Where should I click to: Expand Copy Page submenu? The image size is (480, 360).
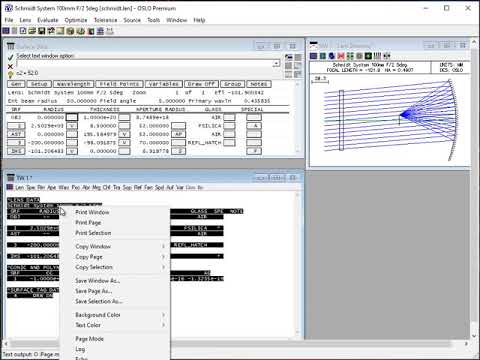tap(114, 257)
